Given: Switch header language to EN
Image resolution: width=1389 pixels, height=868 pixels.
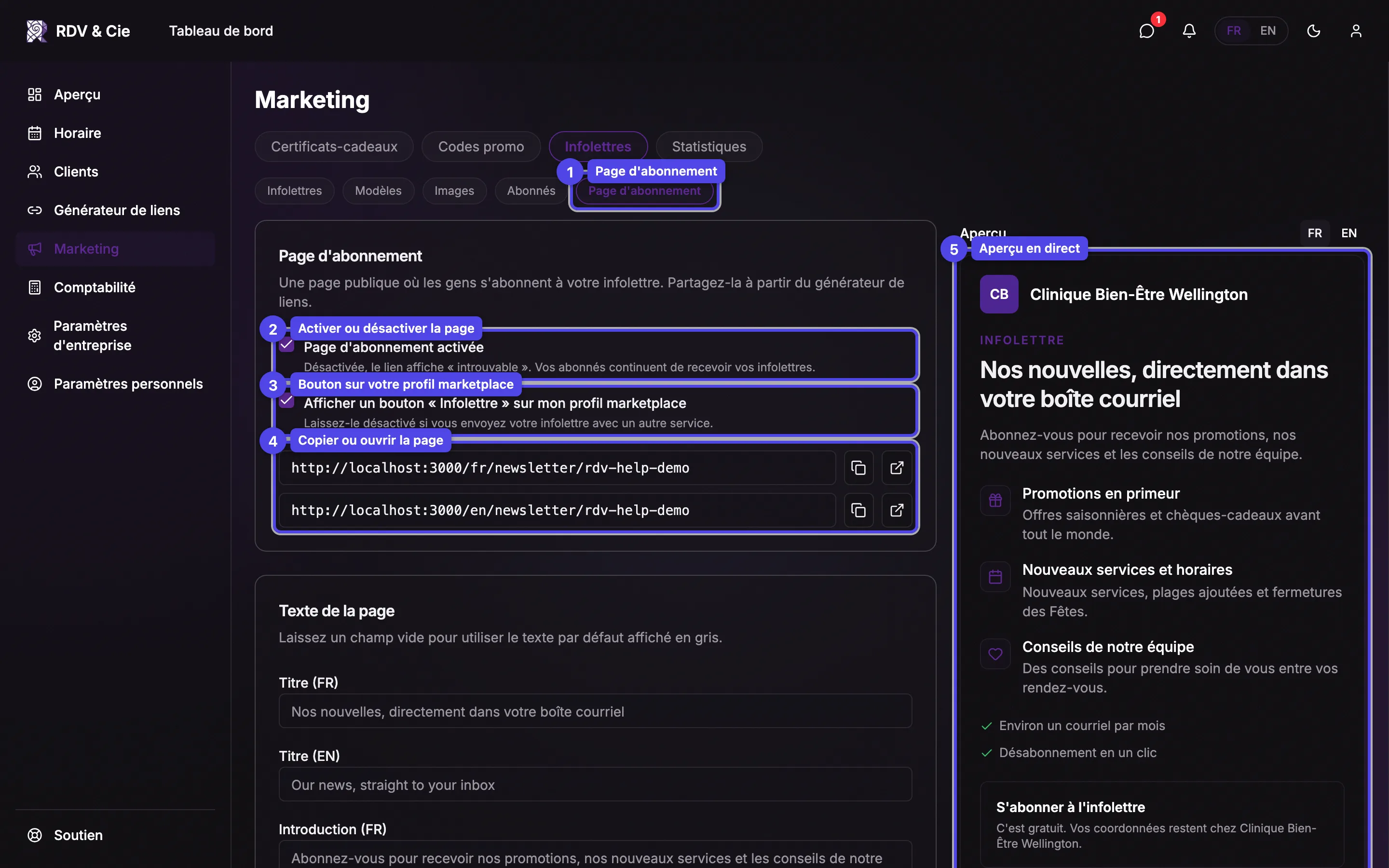Looking at the screenshot, I should tap(1267, 30).
